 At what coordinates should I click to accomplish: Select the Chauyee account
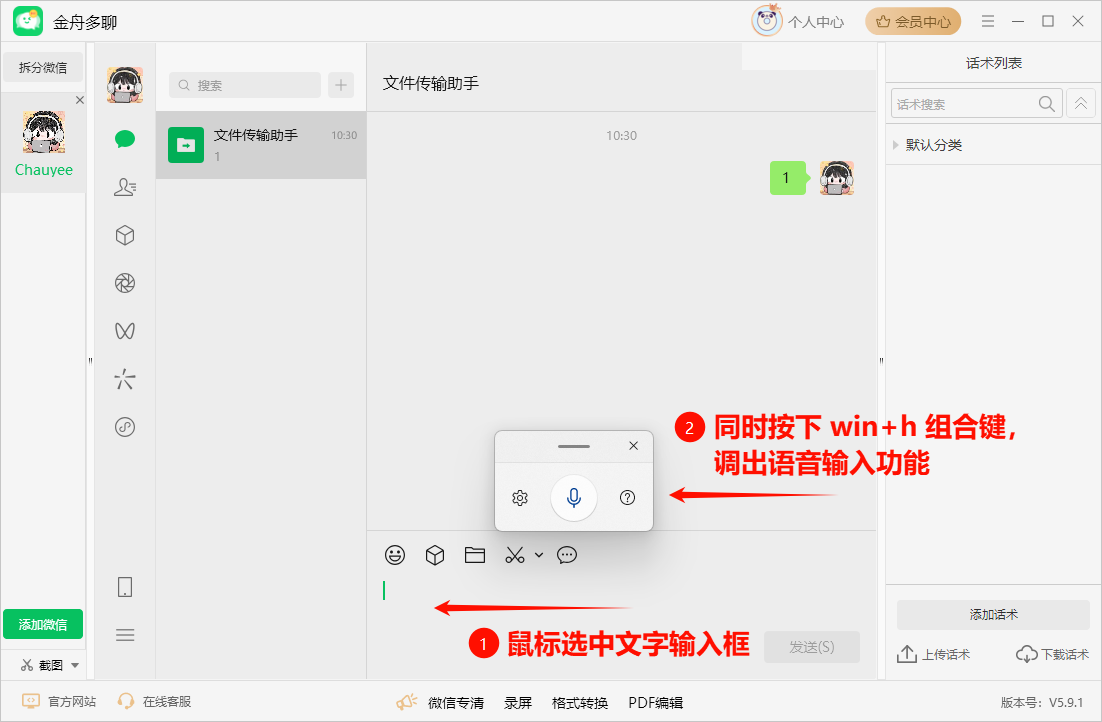coord(44,143)
